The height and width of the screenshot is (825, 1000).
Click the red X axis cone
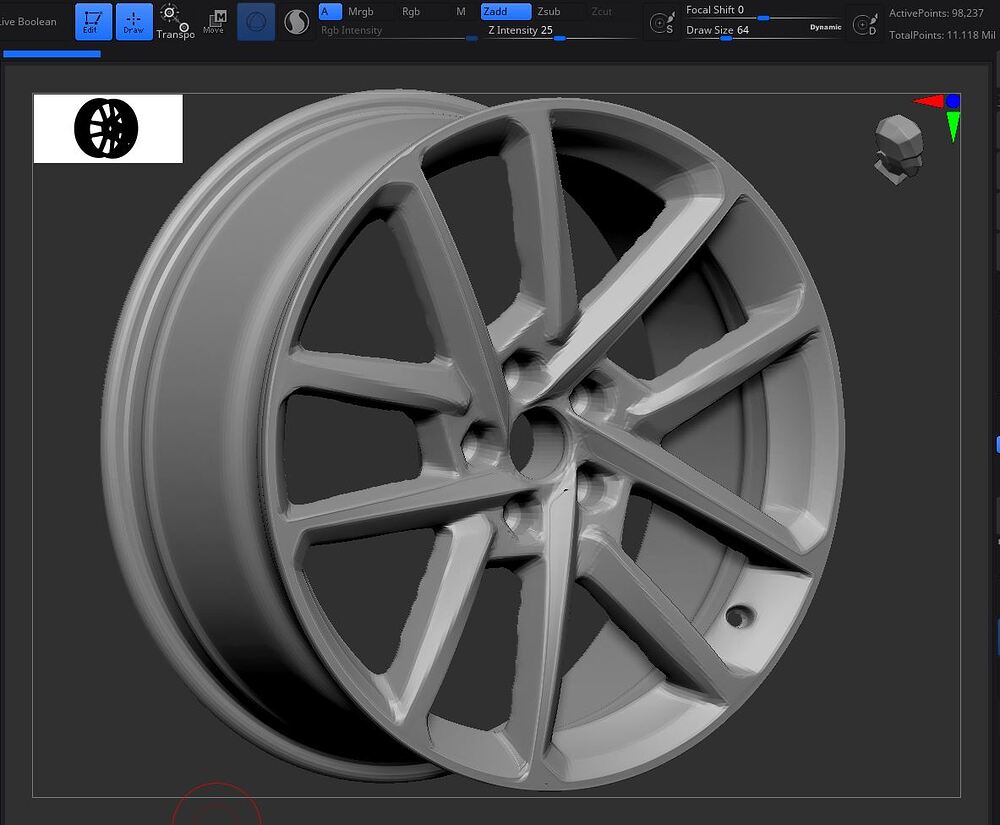930,101
